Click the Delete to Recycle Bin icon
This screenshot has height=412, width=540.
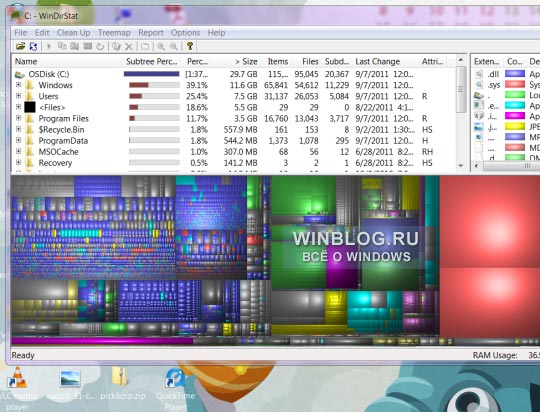tap(116, 46)
